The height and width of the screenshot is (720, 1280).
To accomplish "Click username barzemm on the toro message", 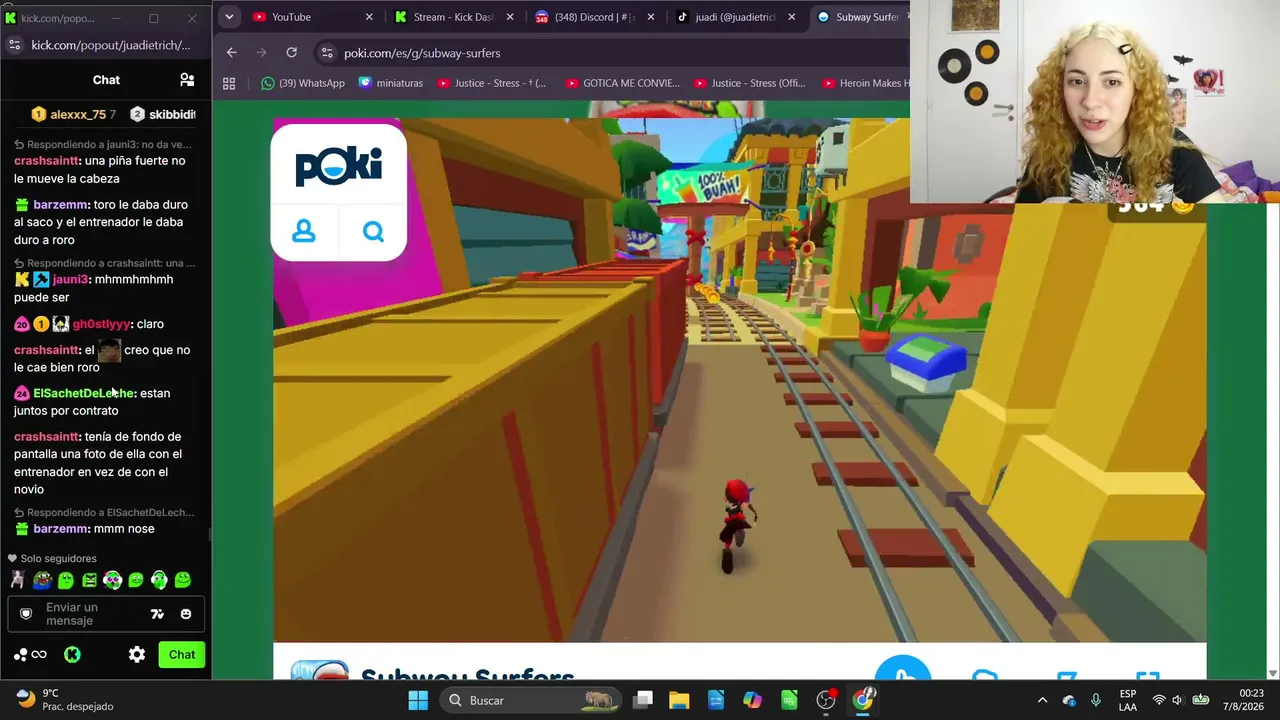I will [61, 205].
